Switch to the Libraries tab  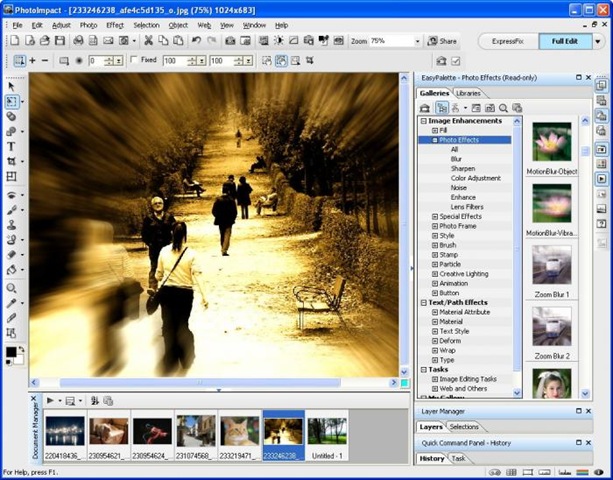tap(467, 93)
